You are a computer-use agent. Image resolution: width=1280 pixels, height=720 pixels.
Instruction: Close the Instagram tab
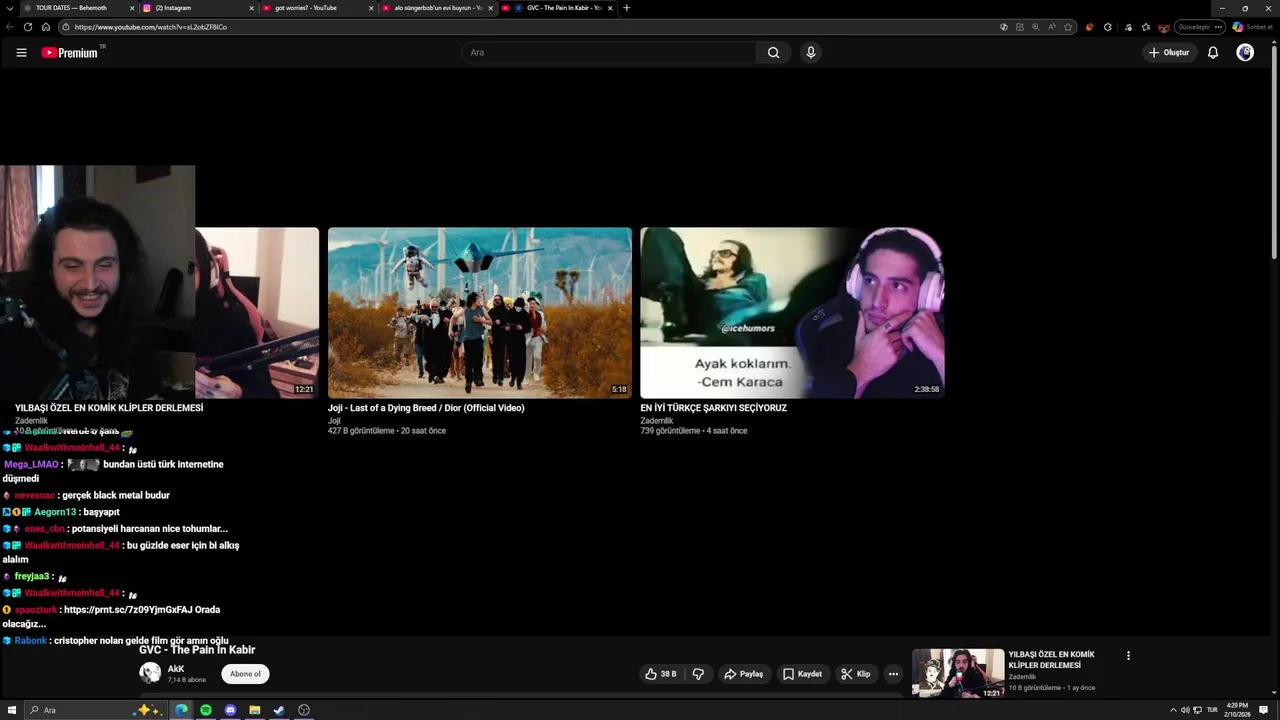(252, 8)
